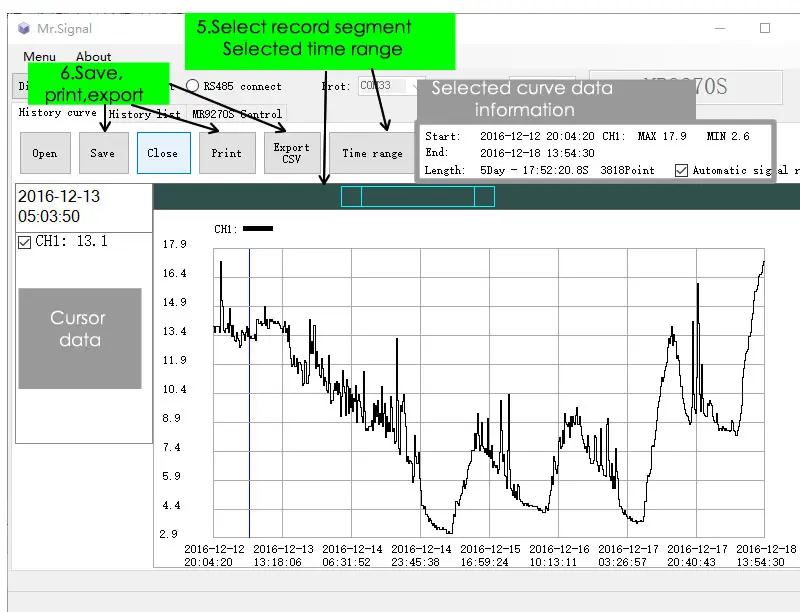Click the Mr.Signal app logo icon
This screenshot has width=800, height=612.
(x=23, y=28)
